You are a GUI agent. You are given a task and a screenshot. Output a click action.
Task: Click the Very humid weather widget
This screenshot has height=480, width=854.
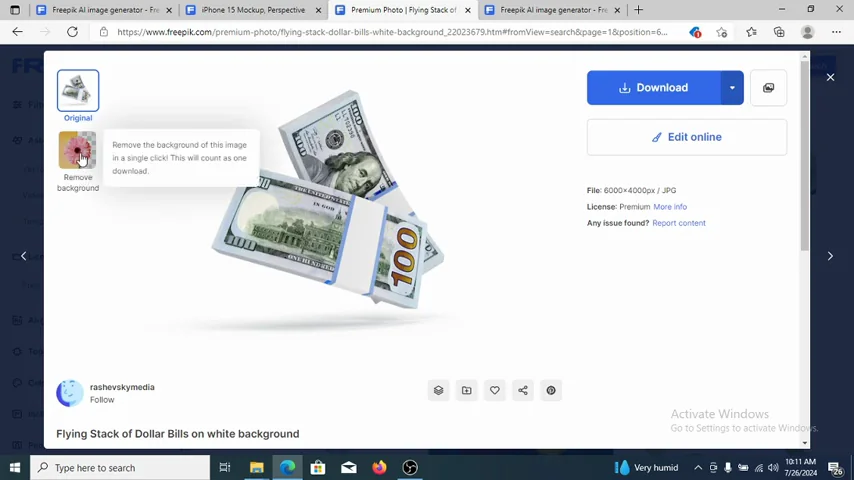point(647,467)
